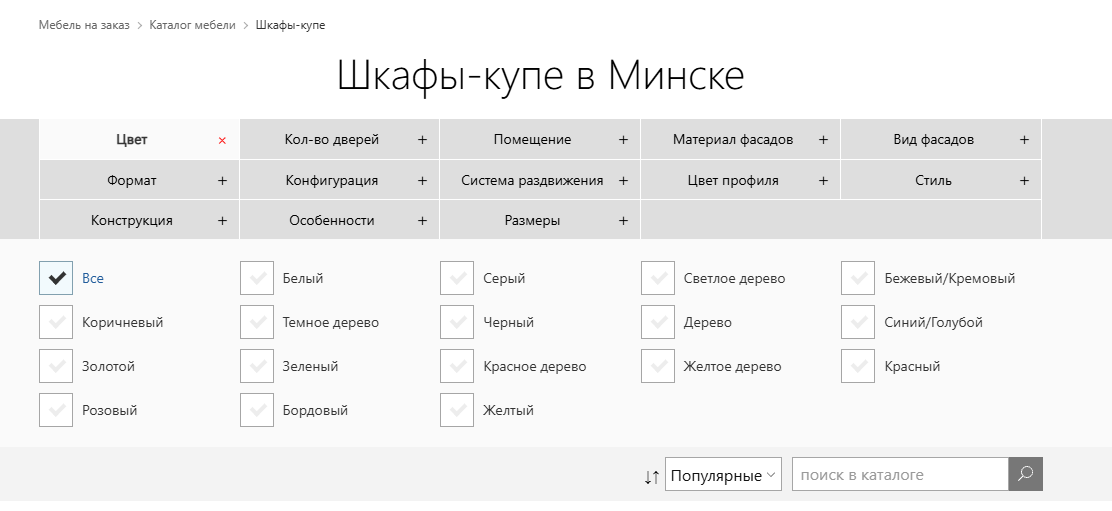Viewport: 1112px width, 511px height.
Task: Check the Розовый checkbox
Action: tap(56, 410)
